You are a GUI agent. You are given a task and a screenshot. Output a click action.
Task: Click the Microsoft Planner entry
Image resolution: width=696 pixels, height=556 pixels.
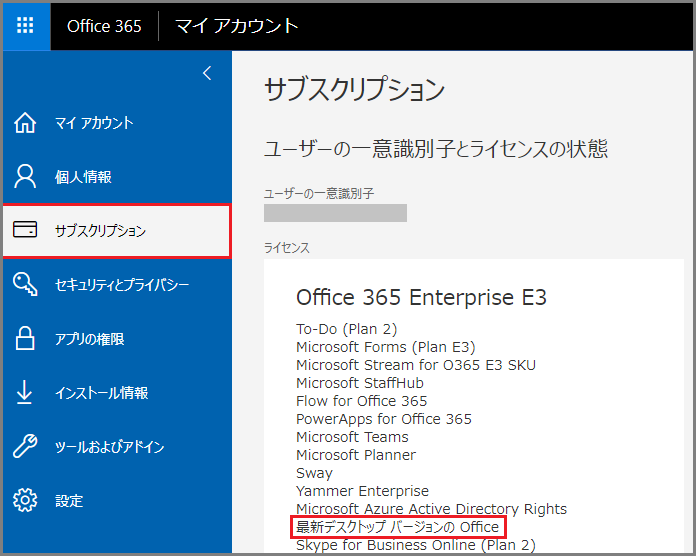coord(356,455)
